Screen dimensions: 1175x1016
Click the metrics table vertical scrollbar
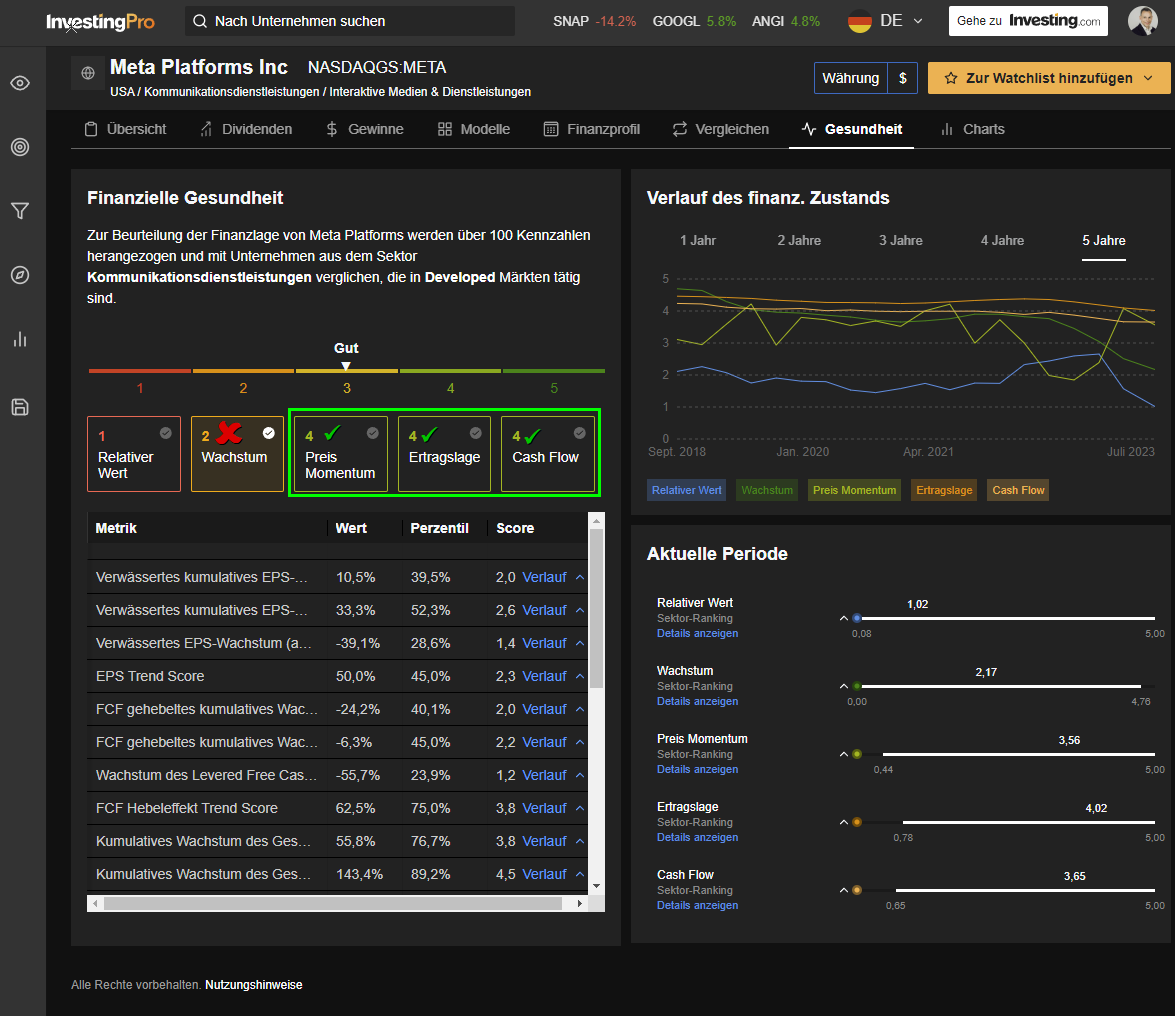point(596,608)
